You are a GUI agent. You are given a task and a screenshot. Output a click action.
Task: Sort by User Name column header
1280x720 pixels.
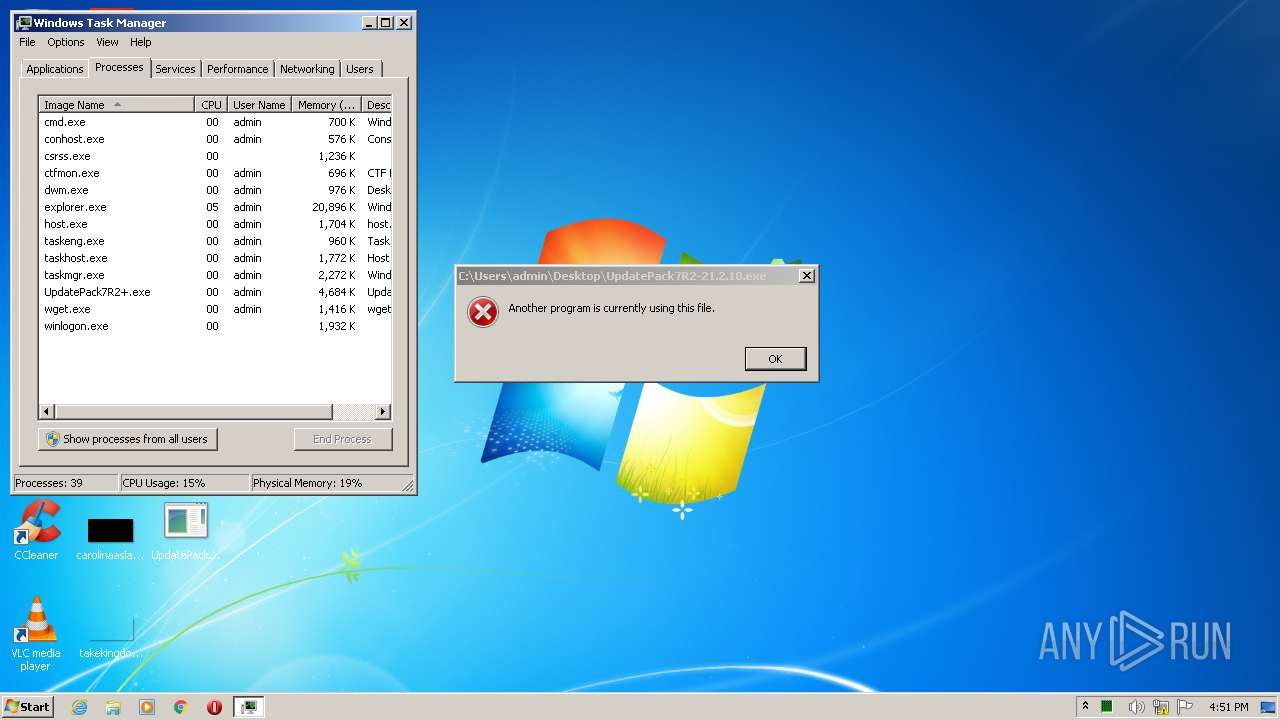click(x=259, y=105)
